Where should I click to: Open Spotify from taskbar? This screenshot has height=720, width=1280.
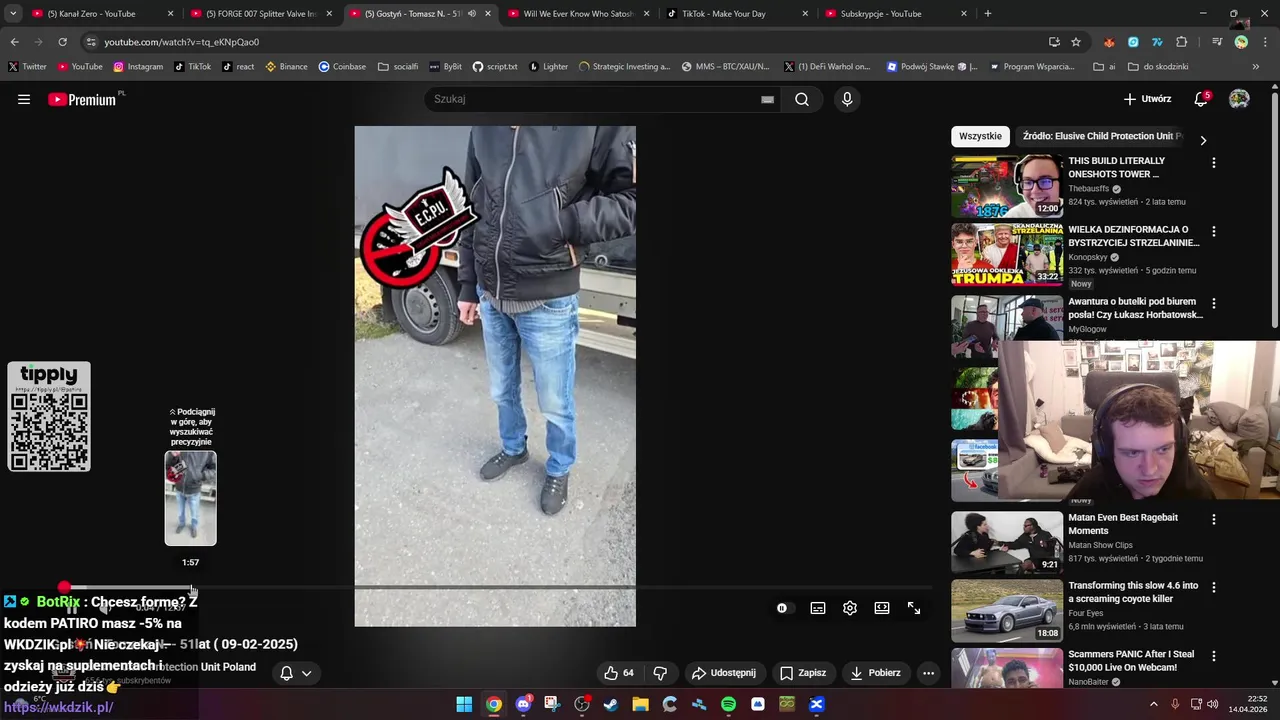tap(728, 704)
